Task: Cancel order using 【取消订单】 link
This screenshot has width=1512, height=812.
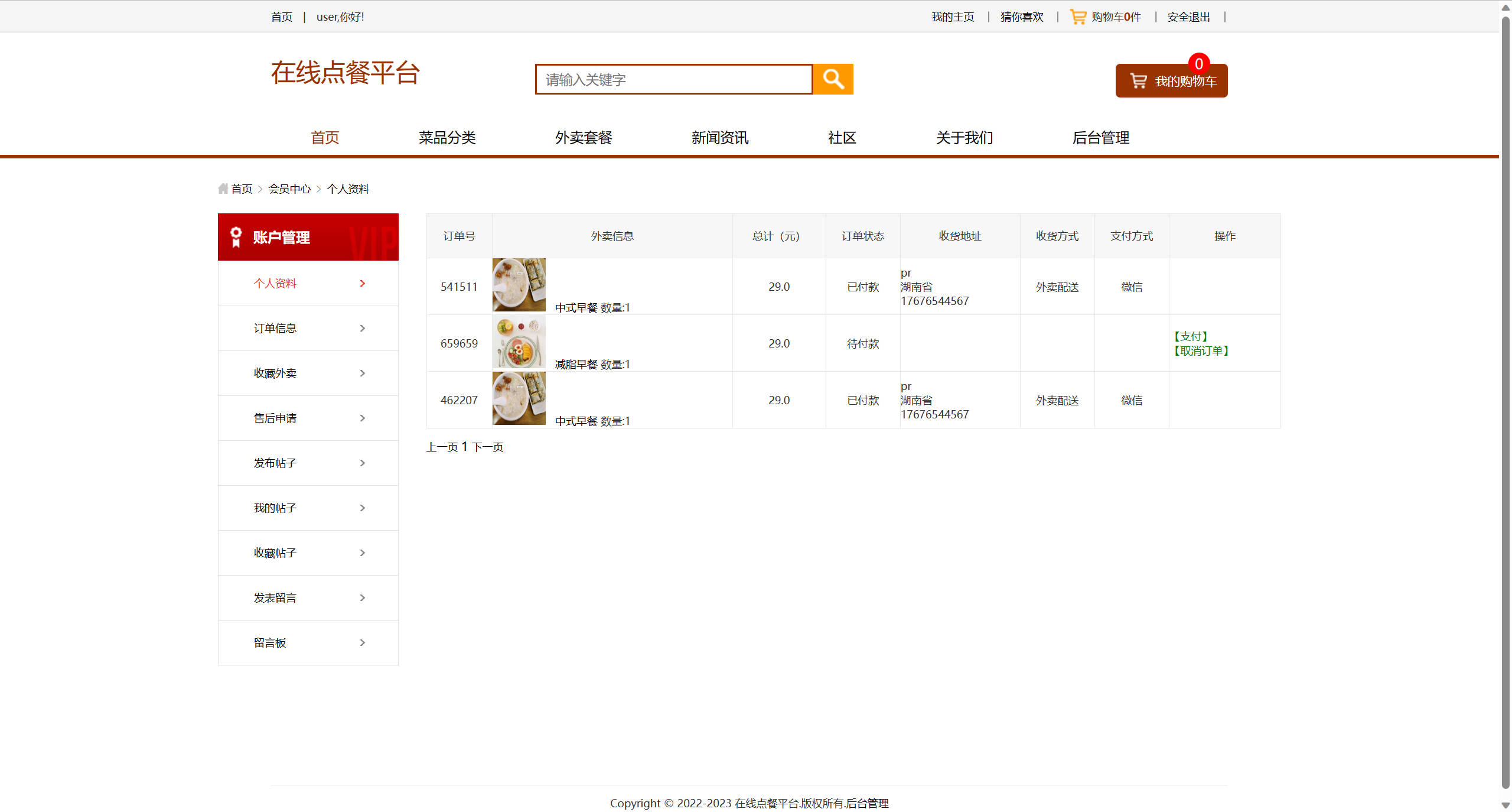Action: pos(1201,350)
